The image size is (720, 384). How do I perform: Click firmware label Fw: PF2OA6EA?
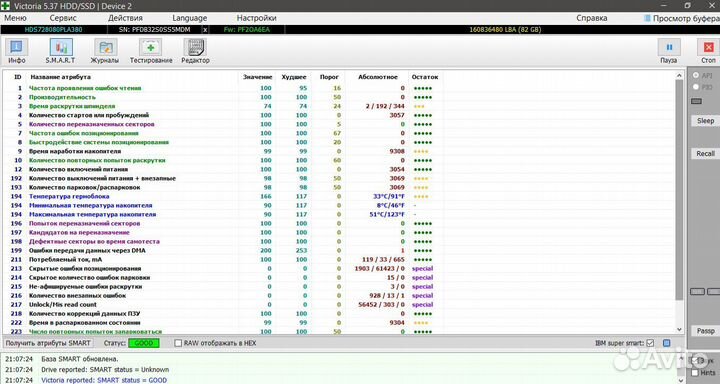pos(247,29)
